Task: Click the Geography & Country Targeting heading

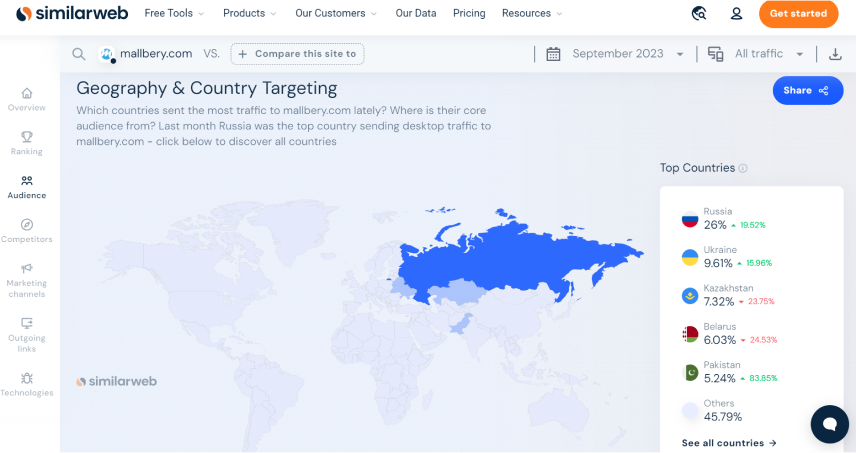Action: [x=207, y=88]
